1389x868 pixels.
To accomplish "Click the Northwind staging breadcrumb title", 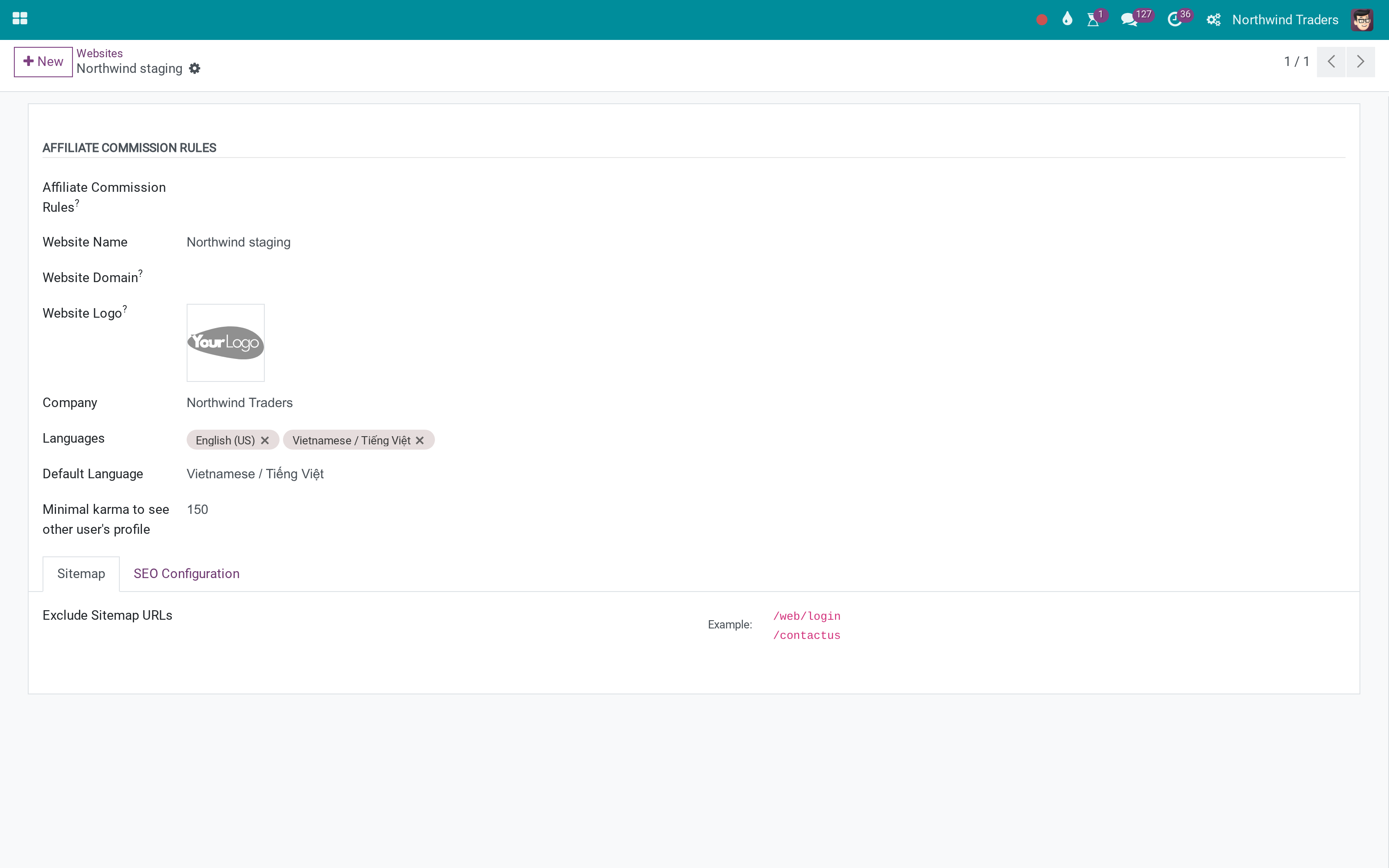I will coord(129,68).
